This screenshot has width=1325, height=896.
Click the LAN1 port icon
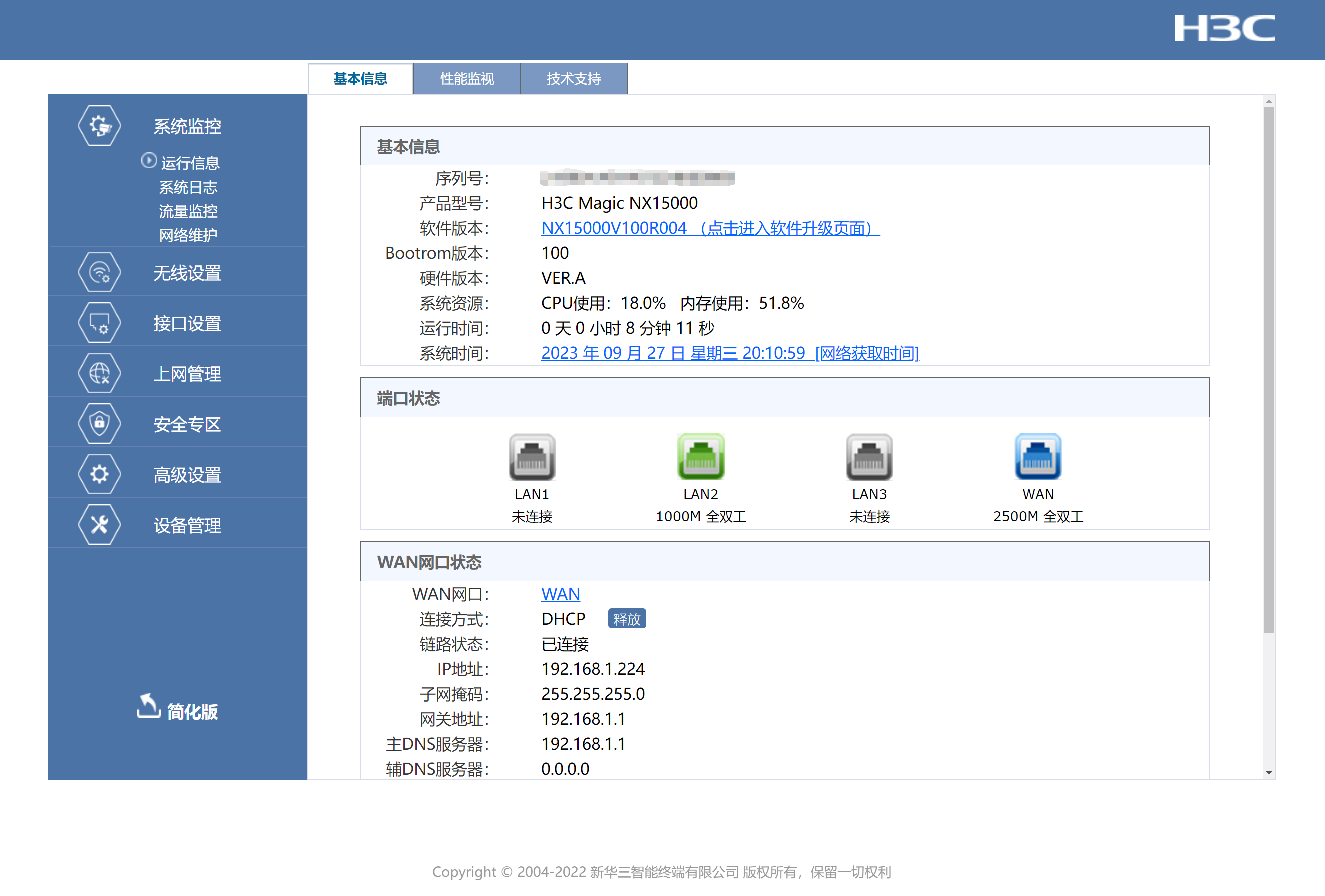pos(532,457)
